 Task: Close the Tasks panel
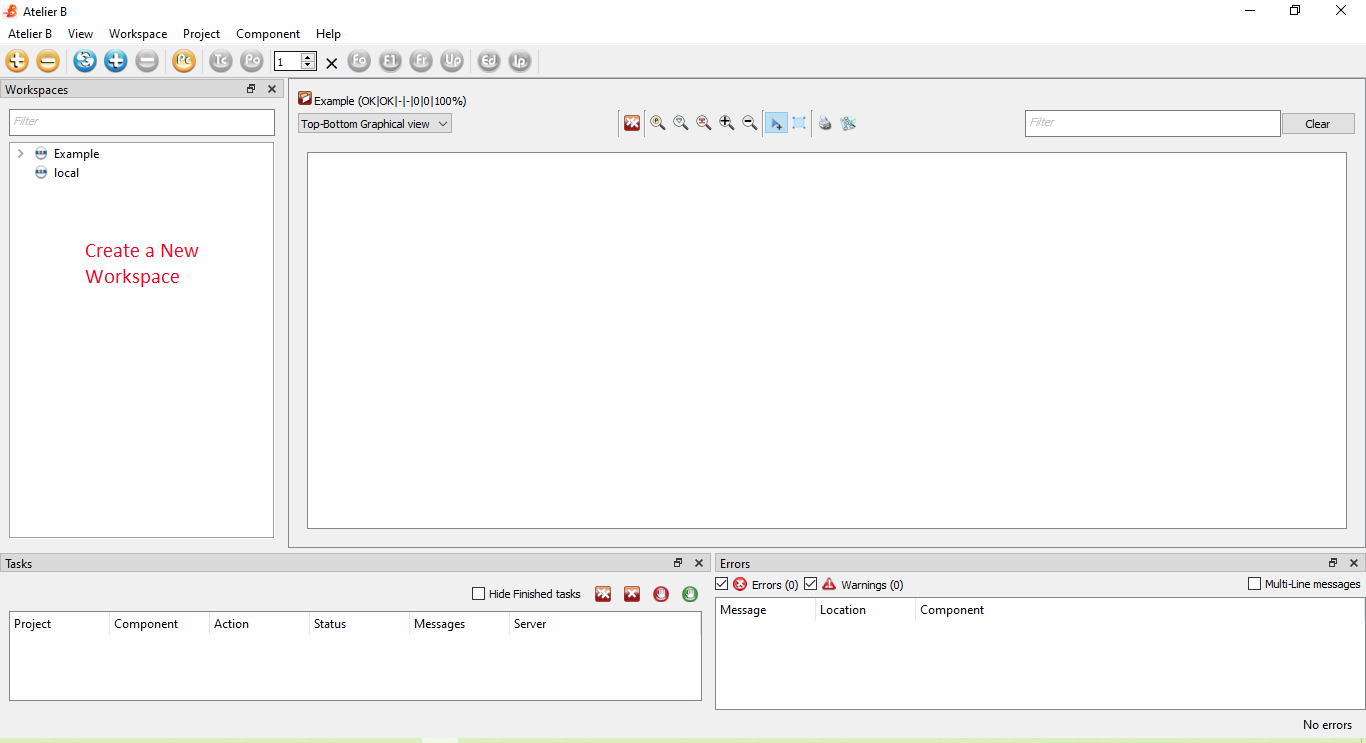point(699,563)
